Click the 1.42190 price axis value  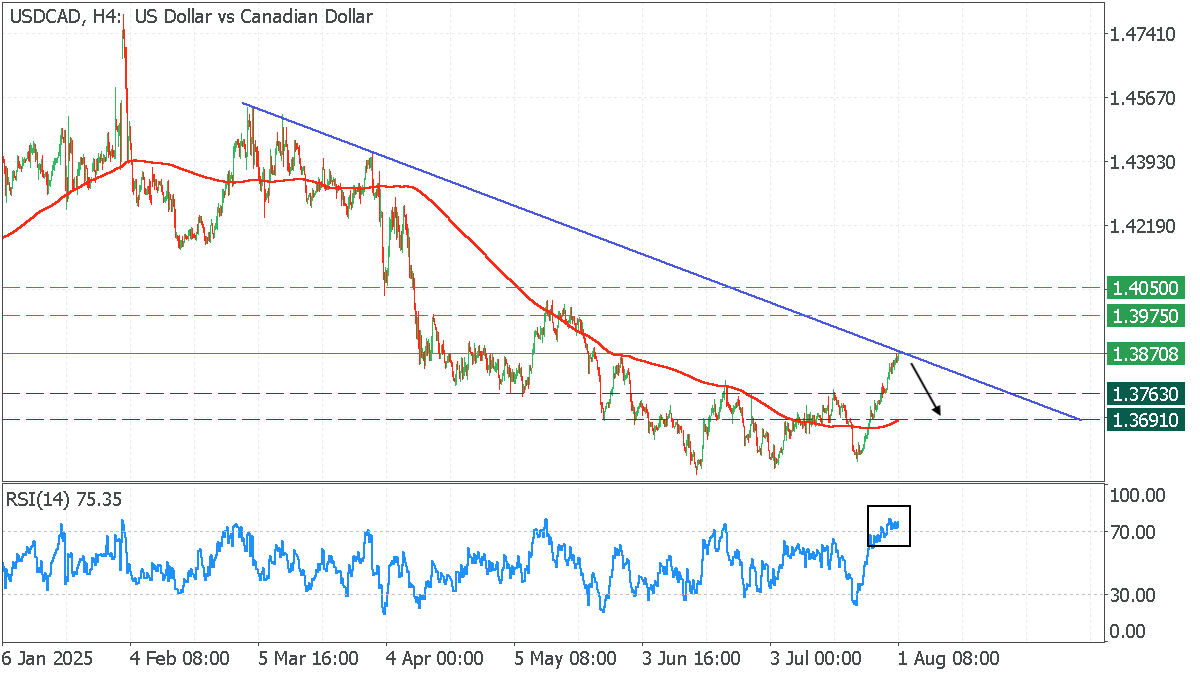1143,226
